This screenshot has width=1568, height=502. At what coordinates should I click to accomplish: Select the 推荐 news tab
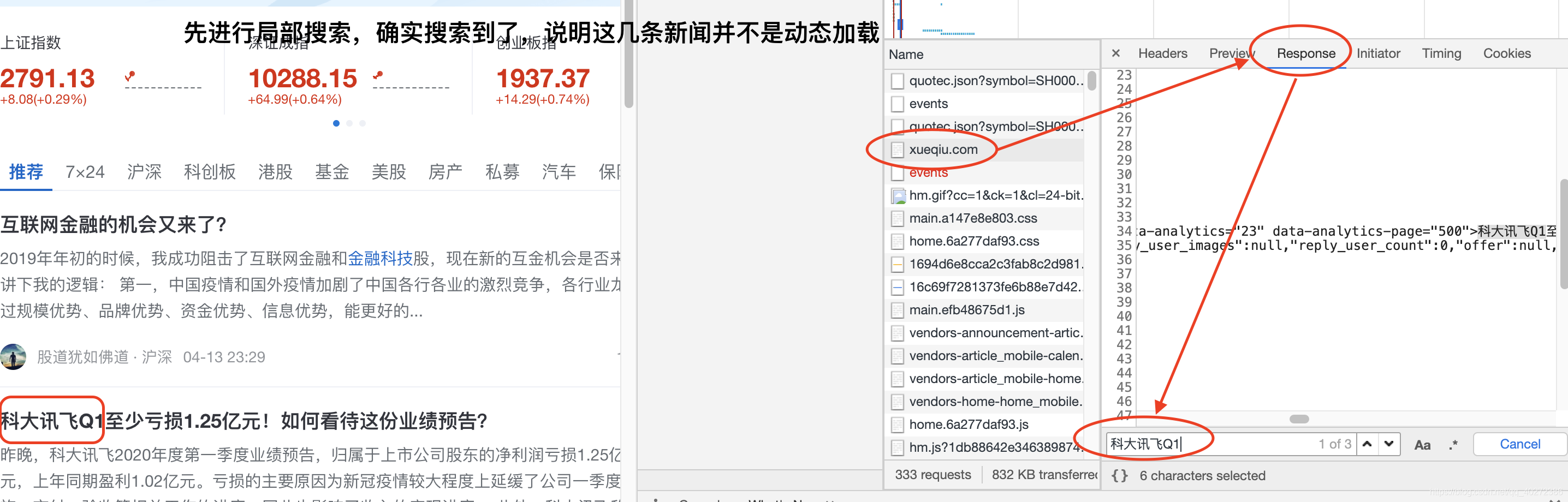pyautogui.click(x=26, y=172)
